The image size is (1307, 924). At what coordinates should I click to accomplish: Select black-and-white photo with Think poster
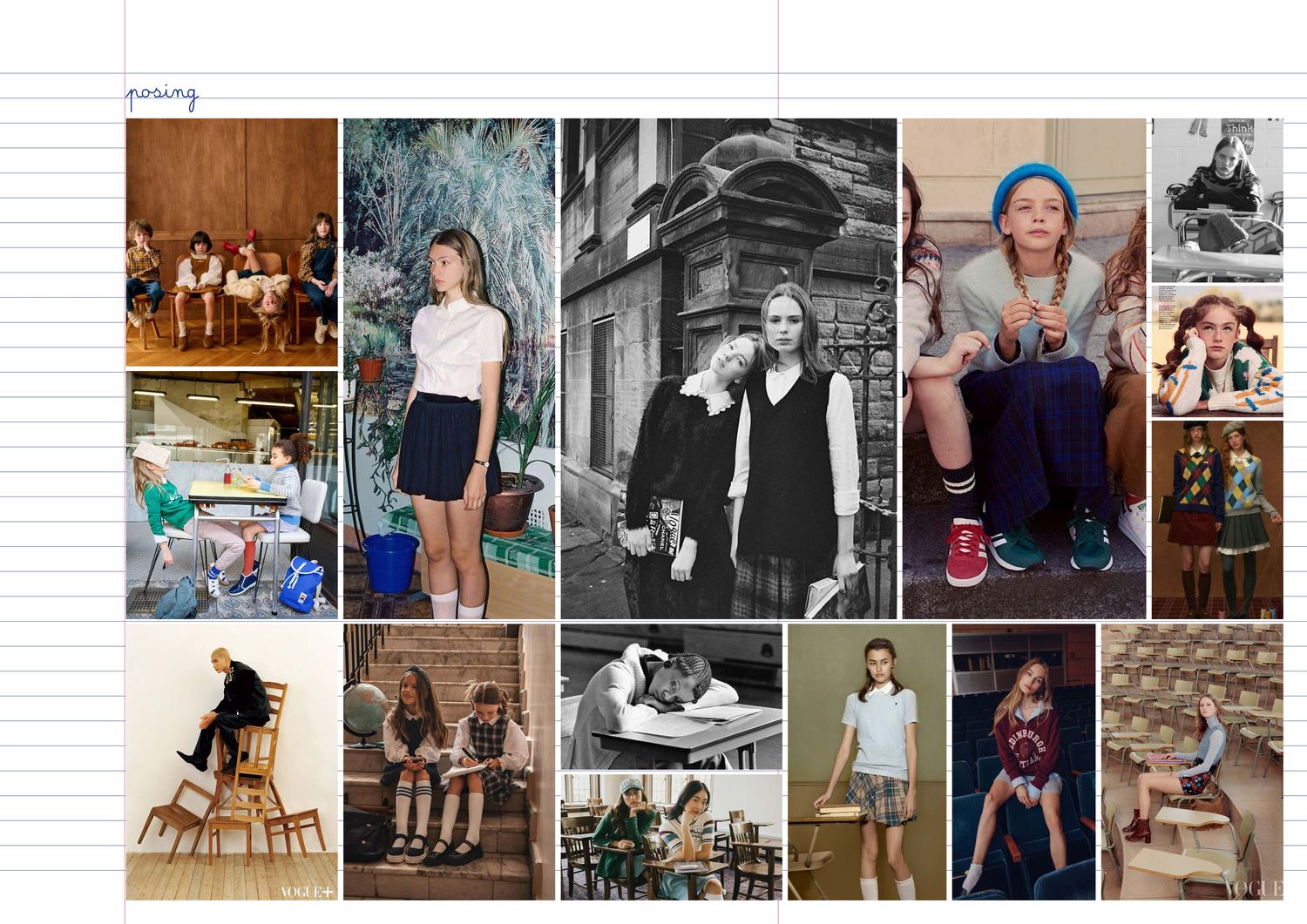1217,200
